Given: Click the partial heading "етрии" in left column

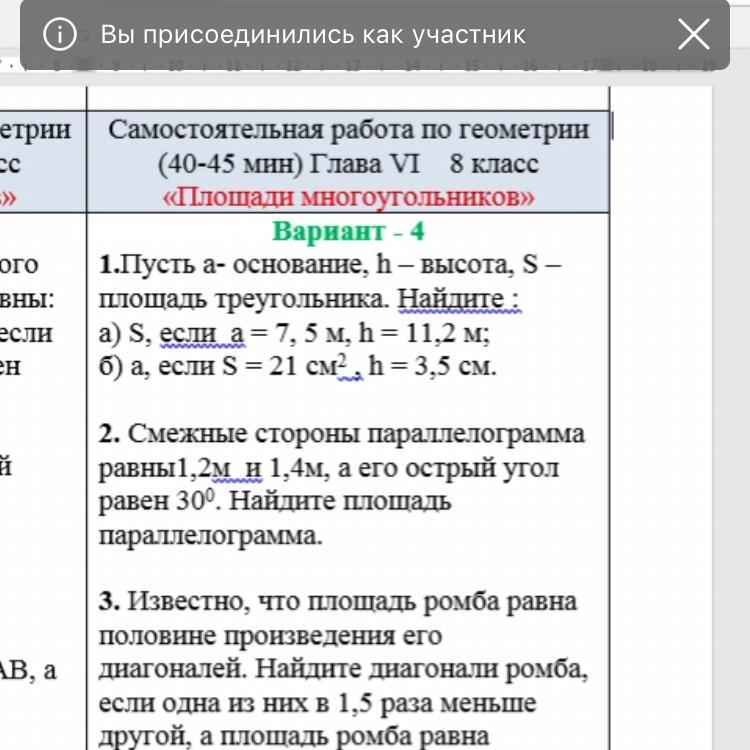Looking at the screenshot, I should coord(35,130).
